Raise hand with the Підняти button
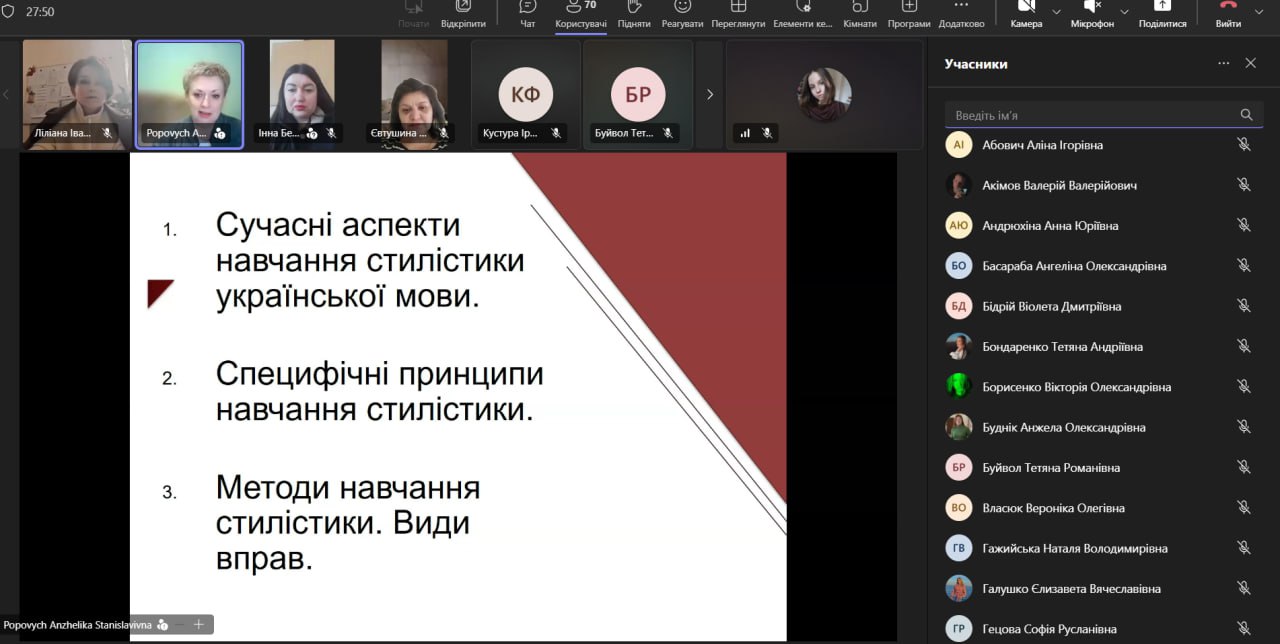1280x644 pixels. point(634,13)
